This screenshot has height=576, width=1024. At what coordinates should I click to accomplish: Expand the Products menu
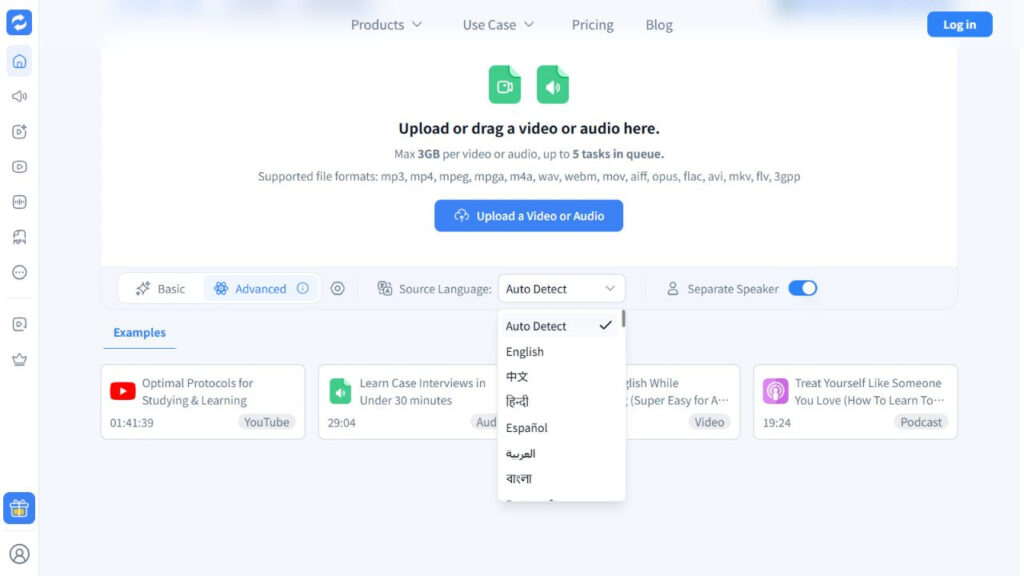click(387, 25)
